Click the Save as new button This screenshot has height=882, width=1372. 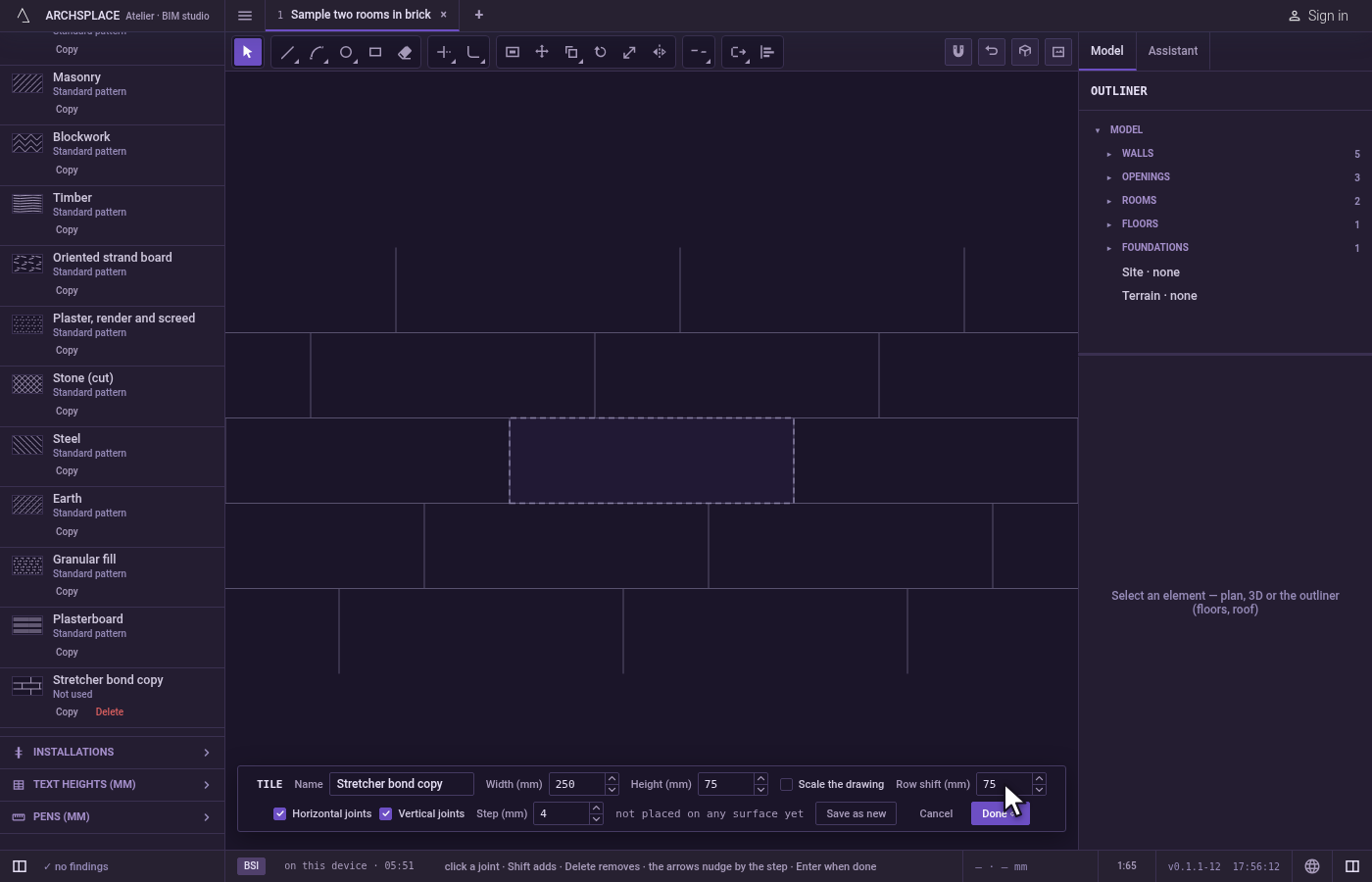point(856,813)
